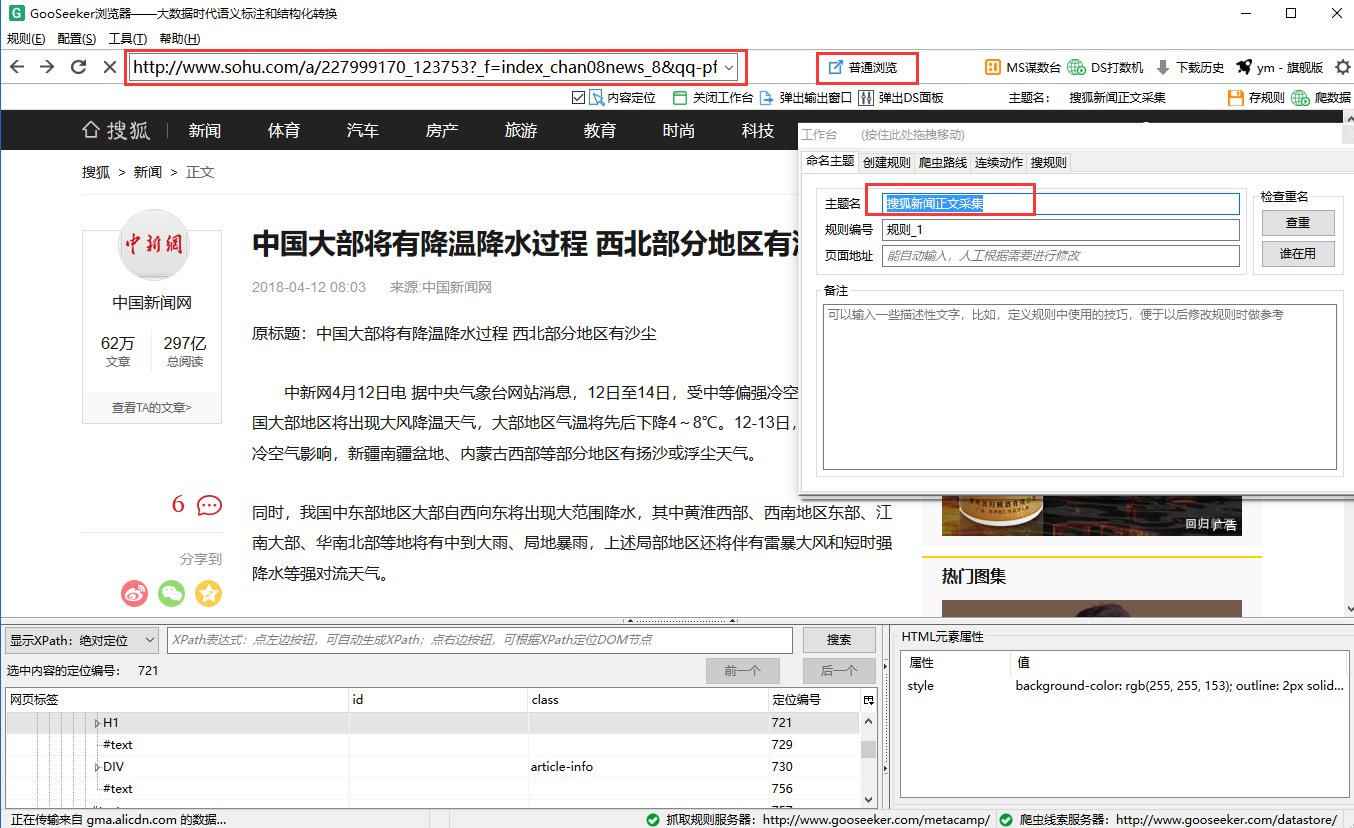Click the DOM tree vertical scrollbar thumb
The height and width of the screenshot is (828, 1354).
(x=868, y=750)
